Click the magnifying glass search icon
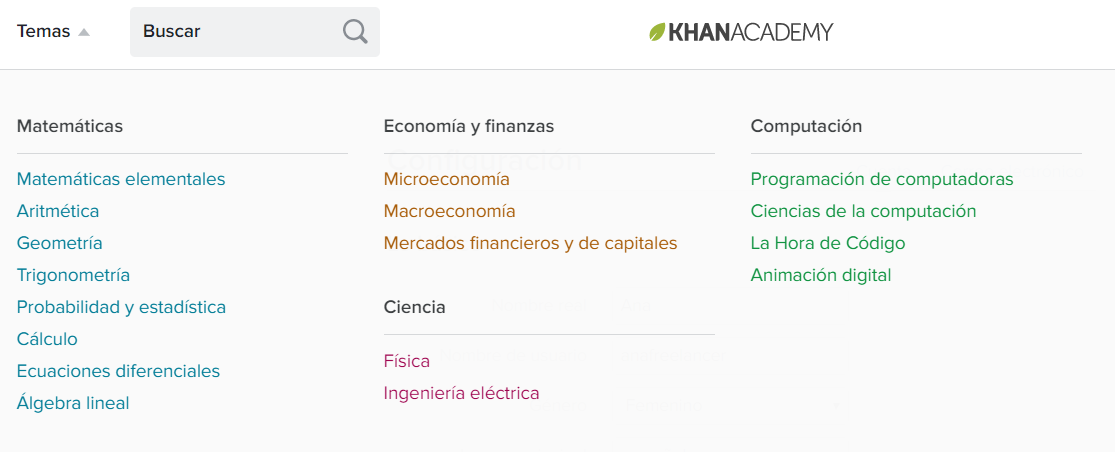 click(x=355, y=31)
